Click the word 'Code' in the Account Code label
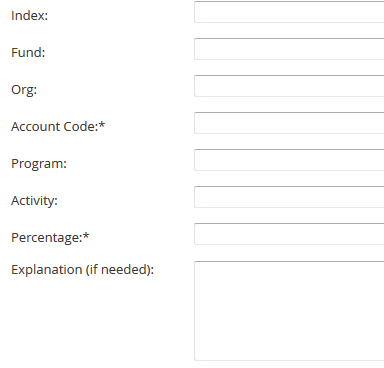The image size is (384, 368). [81, 126]
